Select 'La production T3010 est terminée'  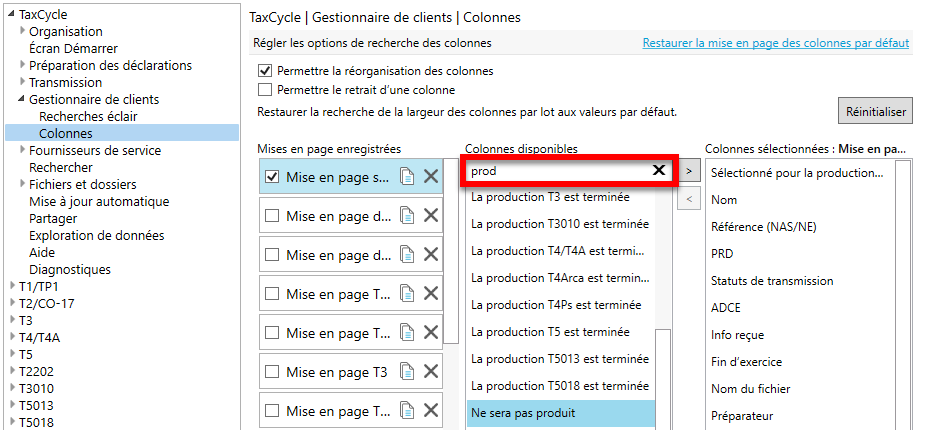(560, 224)
